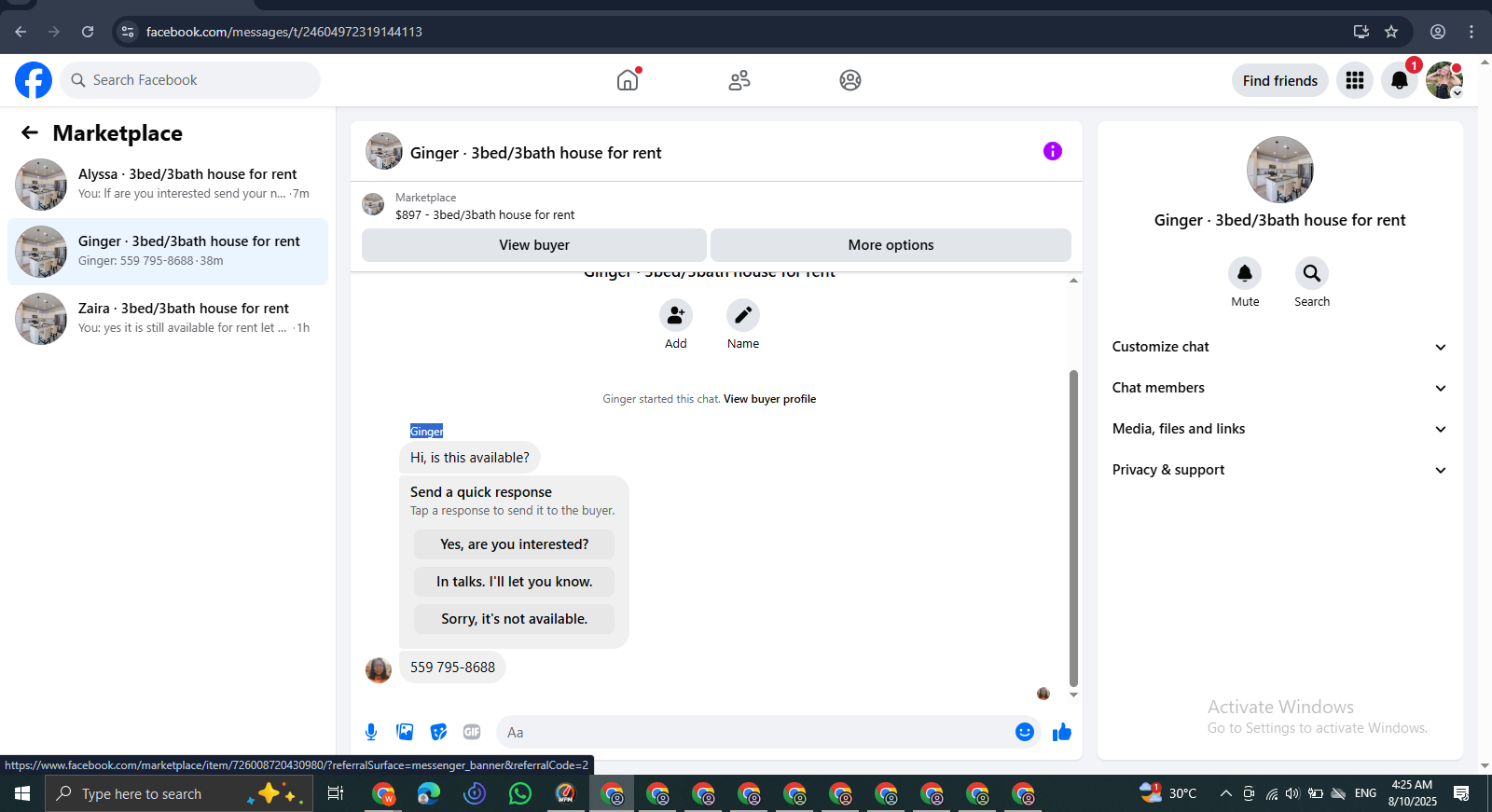Choose a GIF with the GIF icon
The height and width of the screenshot is (812, 1492).
tap(472, 732)
